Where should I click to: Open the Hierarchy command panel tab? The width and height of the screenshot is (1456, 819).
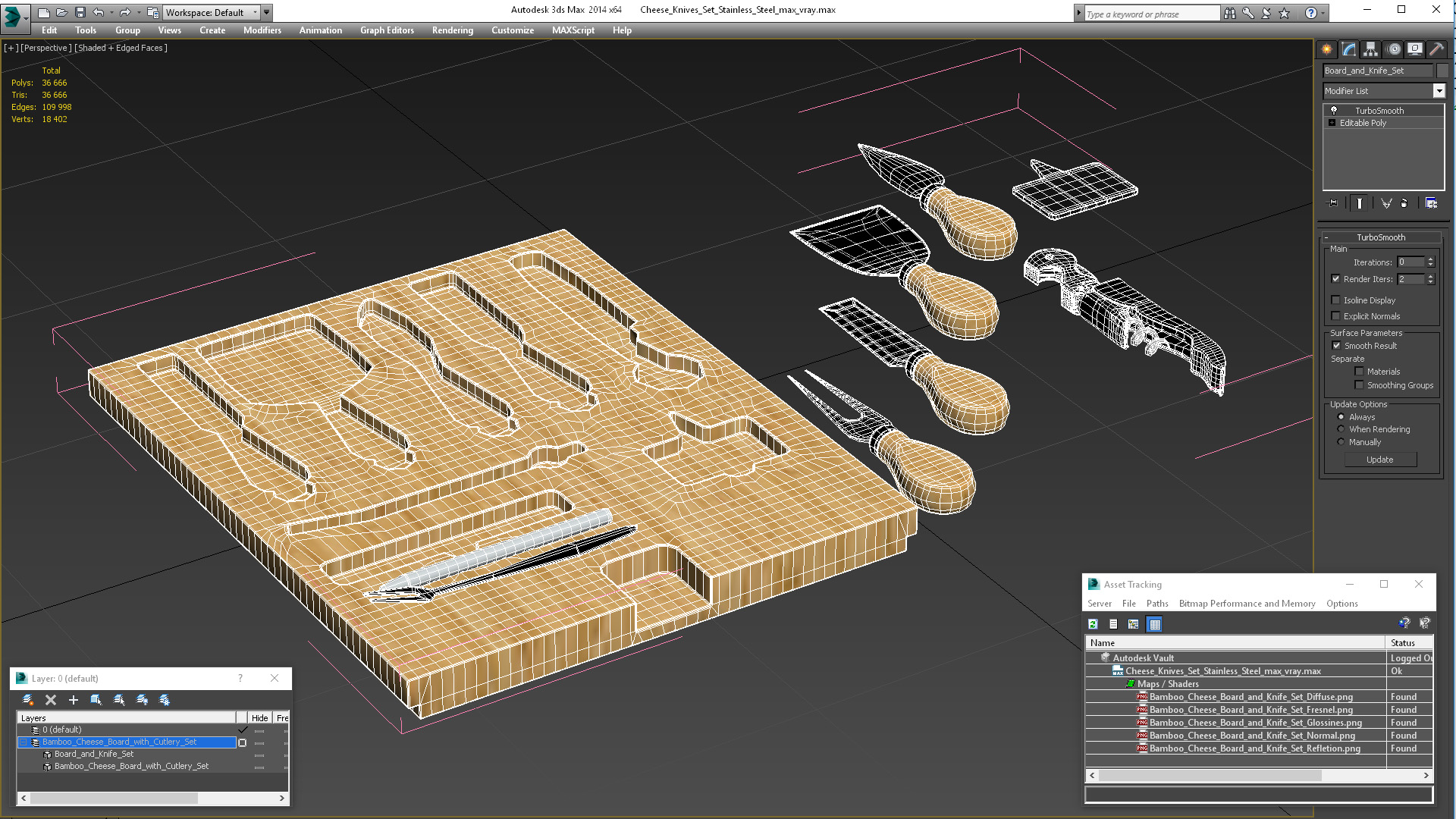[1370, 49]
